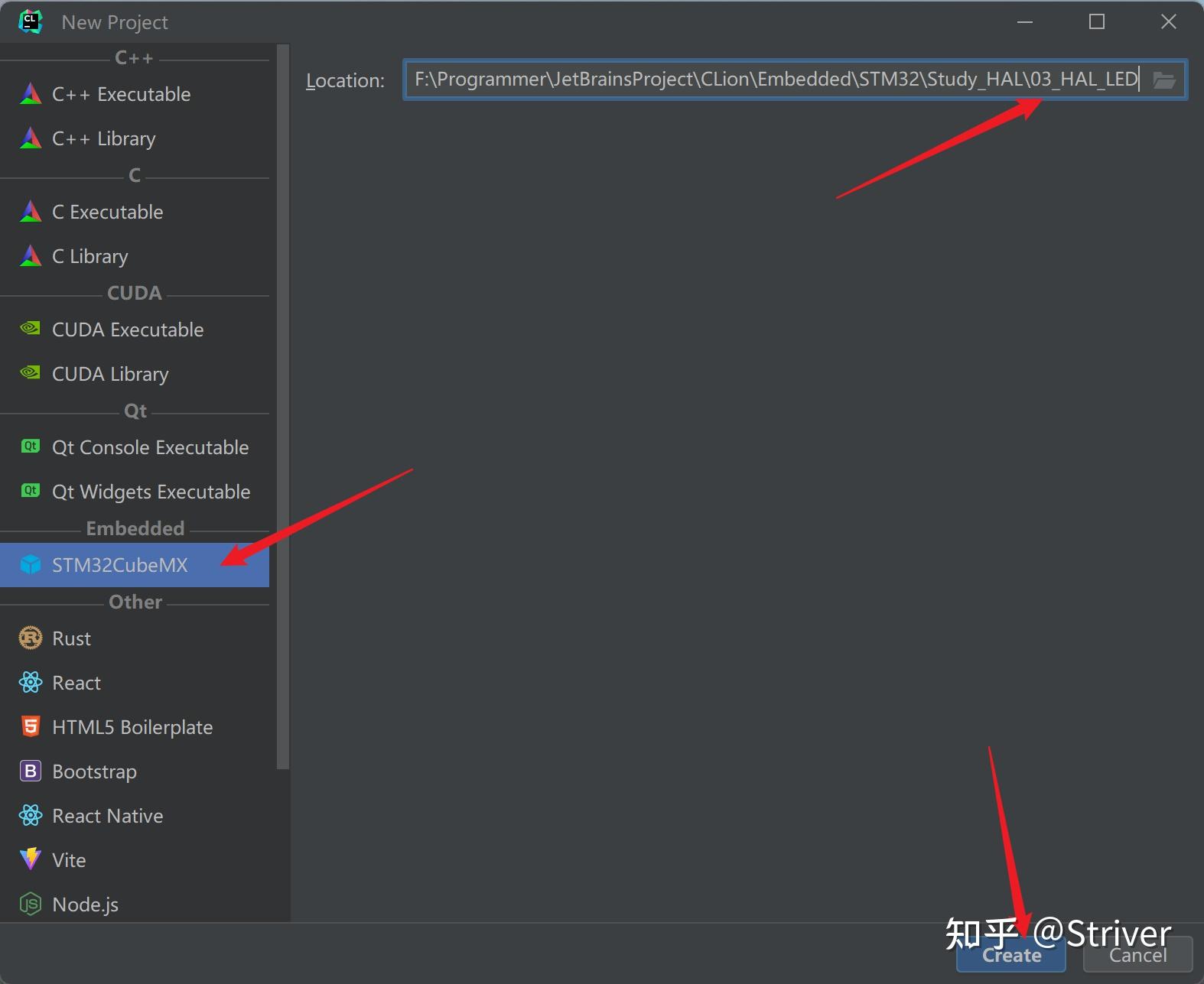
Task: Click the HTML5 Boilerplate shield icon
Action: coord(31,726)
